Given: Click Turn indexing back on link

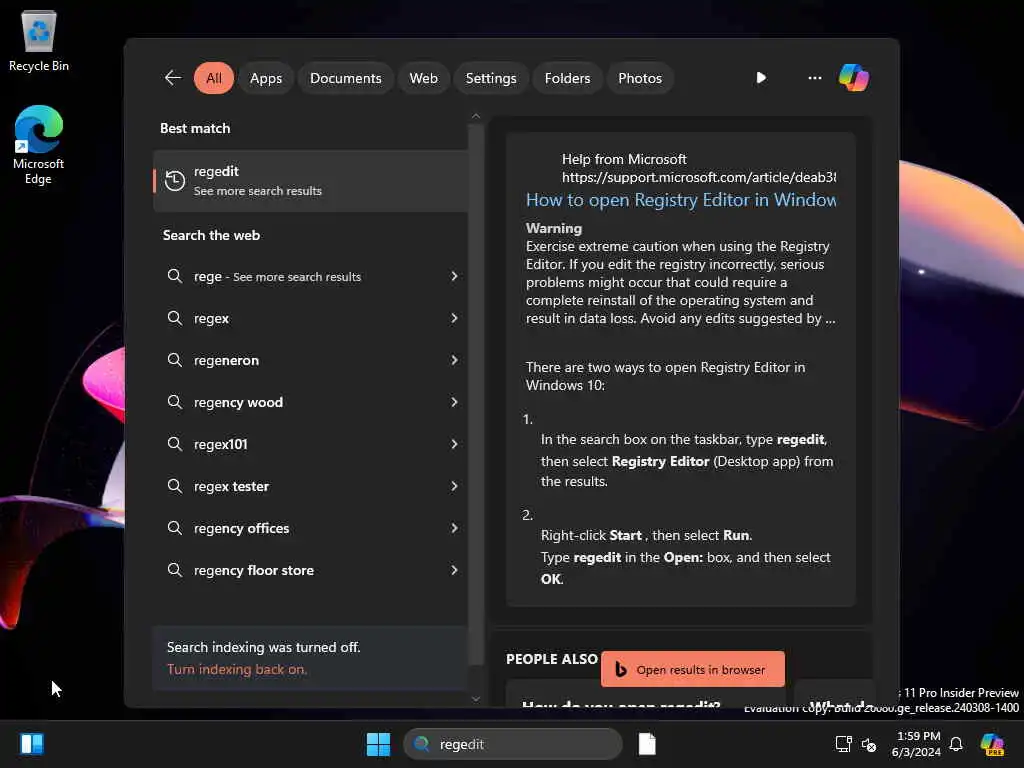Looking at the screenshot, I should coord(236,669).
